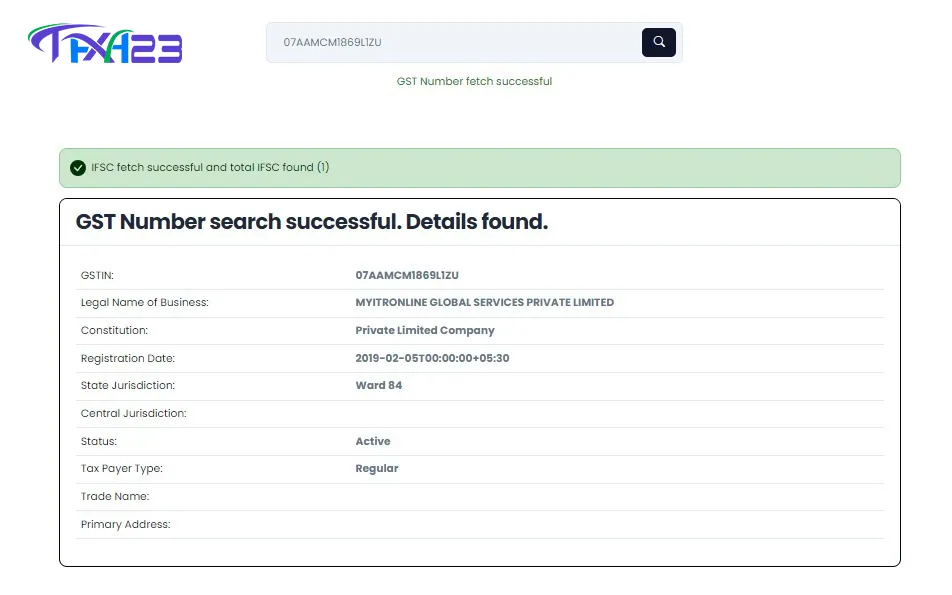The width and height of the screenshot is (952, 595).
Task: Click the 'Legal Name of Business:' label
Action: (144, 302)
